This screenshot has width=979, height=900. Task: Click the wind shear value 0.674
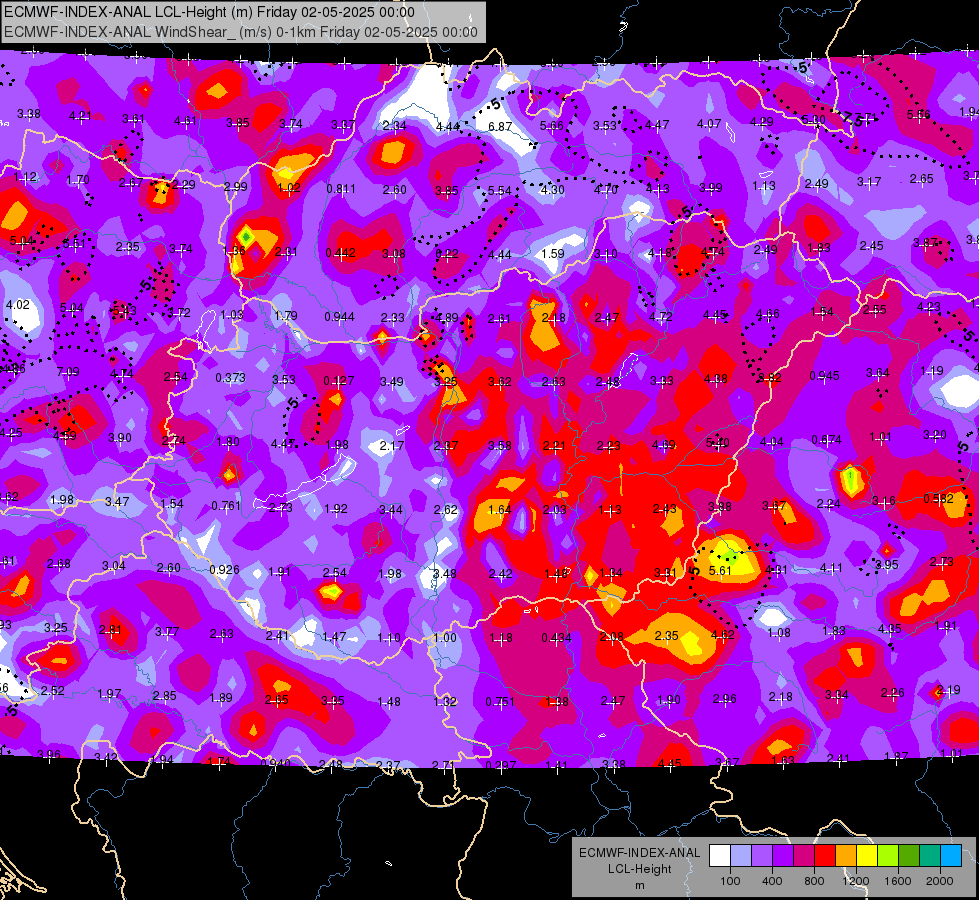826,440
